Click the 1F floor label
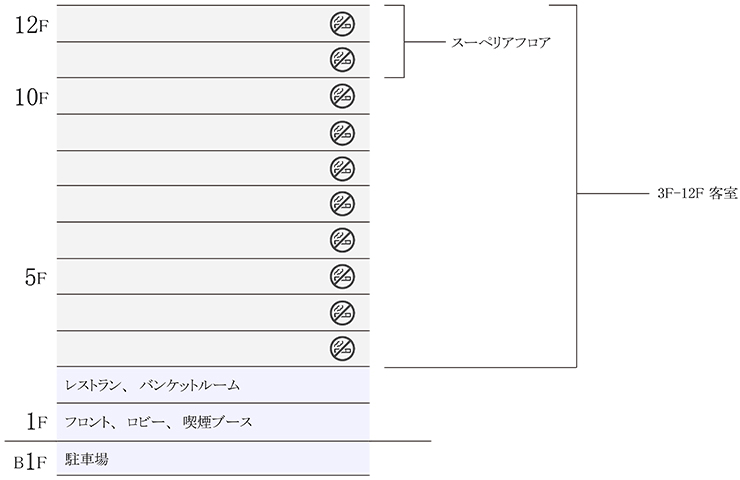Screen dimensions: 740x480 tap(38, 421)
